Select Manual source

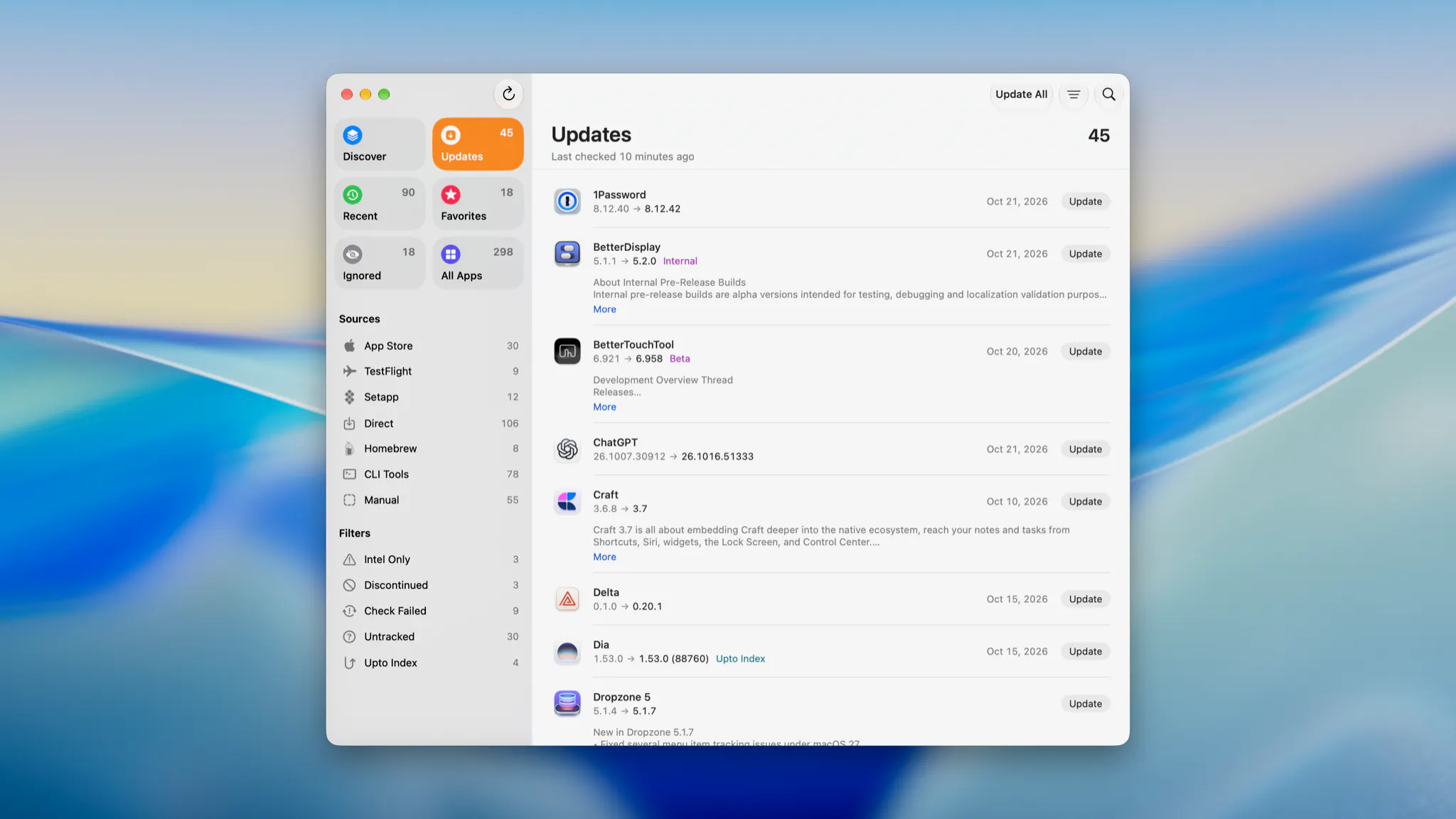coord(429,500)
